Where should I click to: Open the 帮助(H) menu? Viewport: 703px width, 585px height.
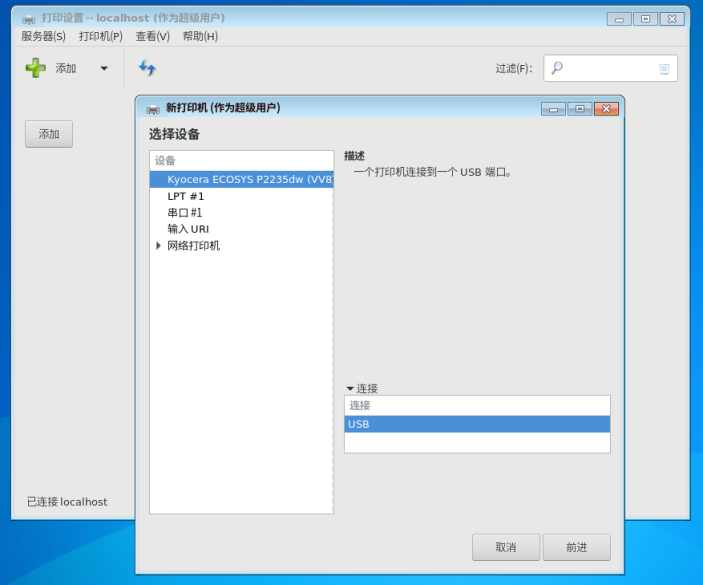pyautogui.click(x=200, y=36)
